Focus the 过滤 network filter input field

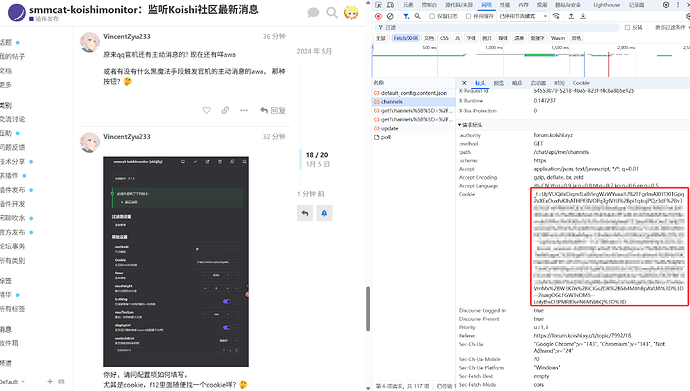click(x=497, y=27)
